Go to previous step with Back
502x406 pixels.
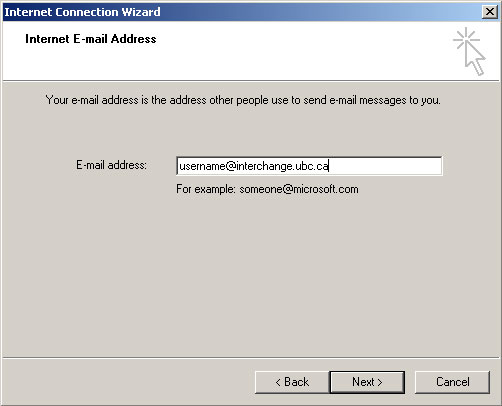pyautogui.click(x=292, y=382)
